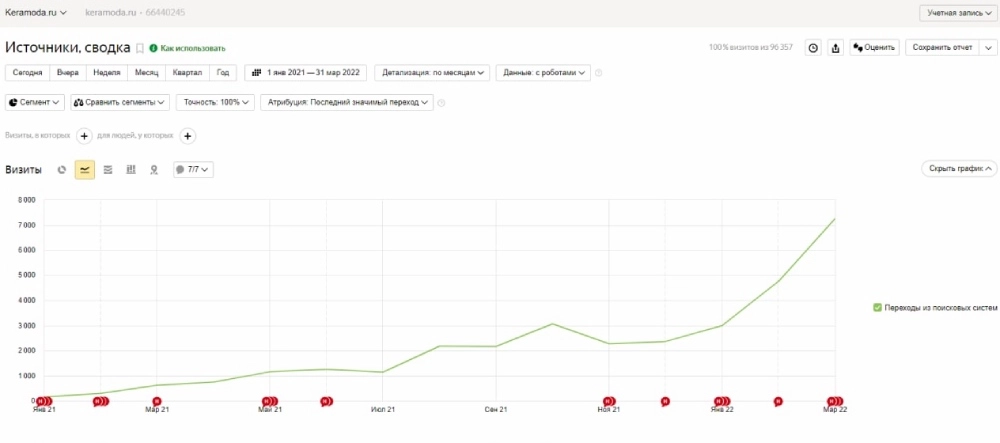1000x443 pixels.
Task: Open the 7/7 chart annotations dropdown
Action: [193, 170]
